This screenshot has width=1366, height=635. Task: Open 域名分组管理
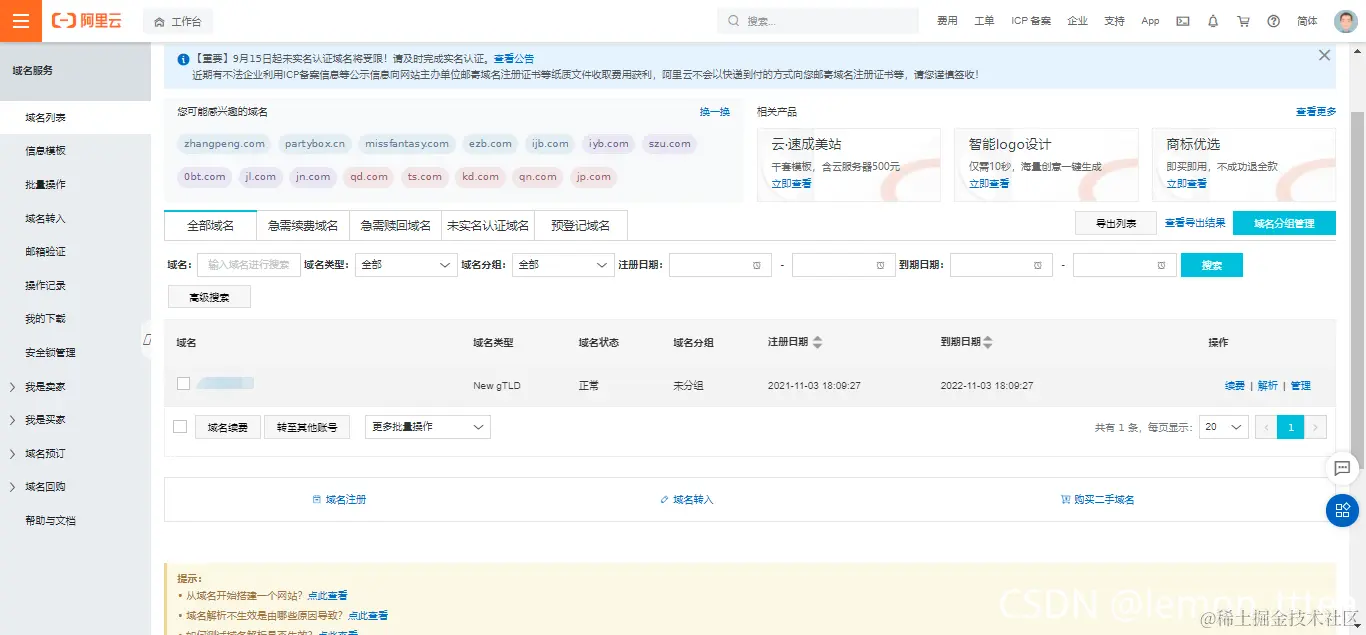tap(1284, 224)
